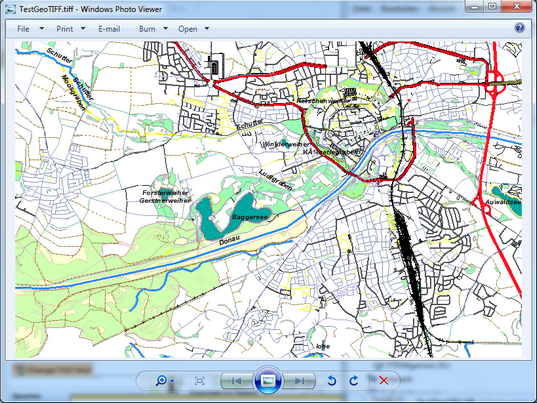The image size is (537, 403).
Task: Go to the previous image
Action: pos(236,381)
